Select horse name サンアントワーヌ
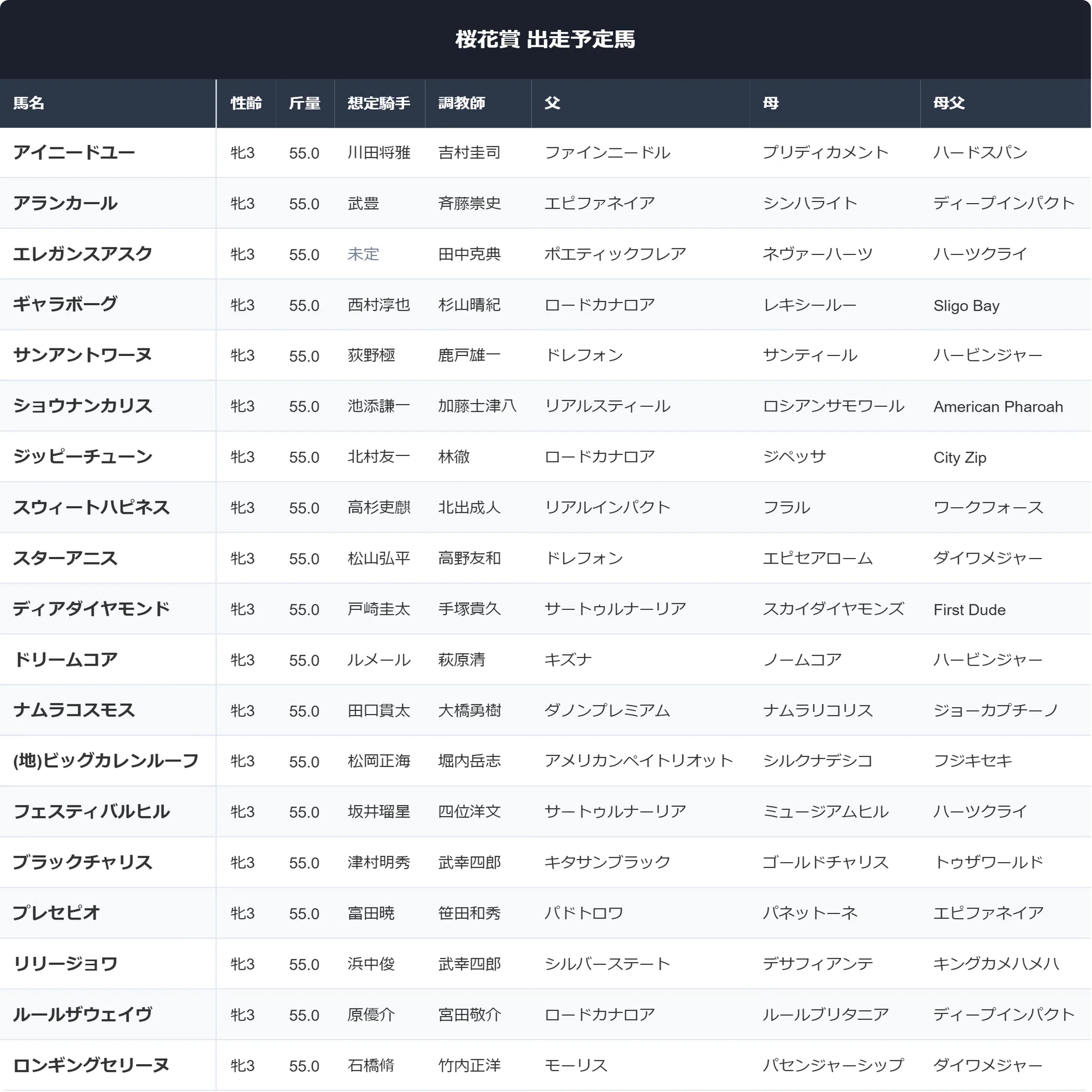Viewport: 1092px width, 1092px height. point(82,355)
